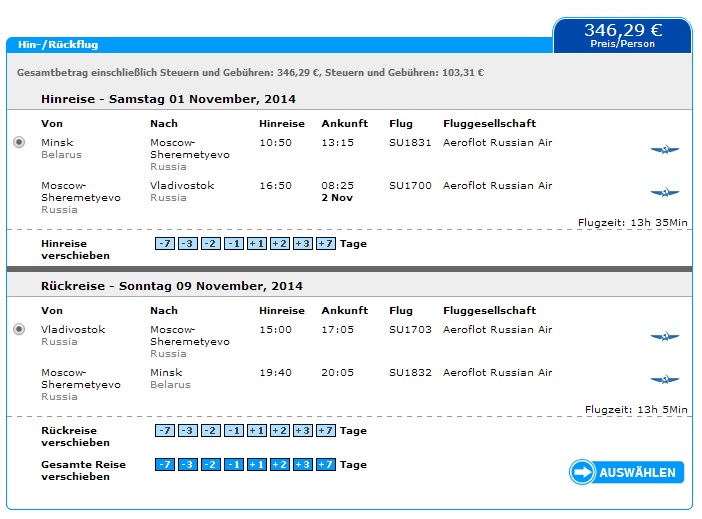Click arrival time 20:05

tap(337, 373)
